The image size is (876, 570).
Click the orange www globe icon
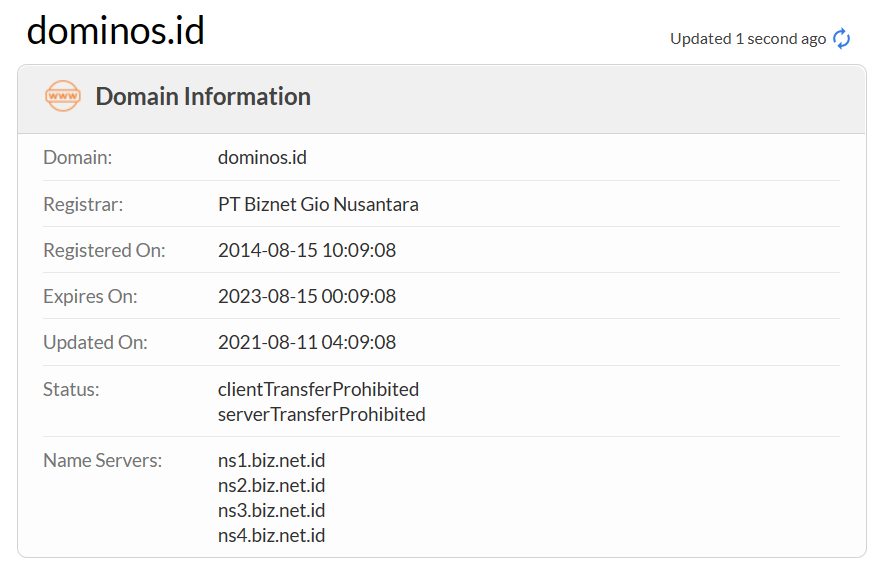click(x=63, y=96)
